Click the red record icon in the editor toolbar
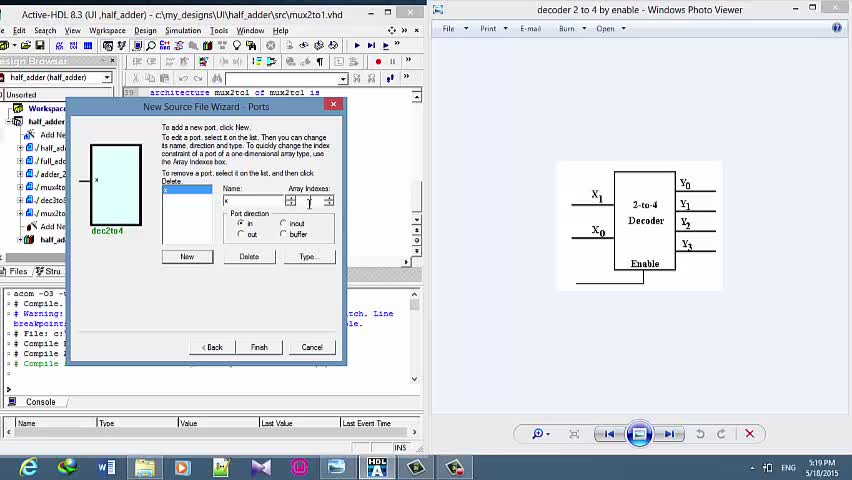 pos(378,62)
